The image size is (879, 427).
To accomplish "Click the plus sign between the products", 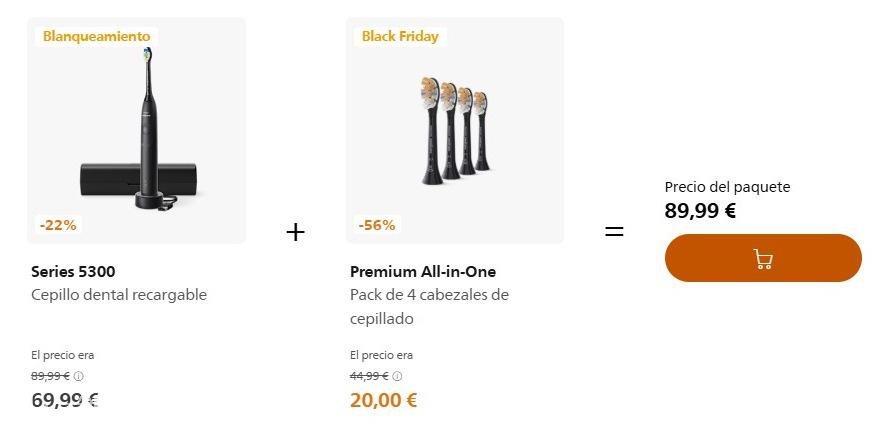I will pyautogui.click(x=295, y=232).
